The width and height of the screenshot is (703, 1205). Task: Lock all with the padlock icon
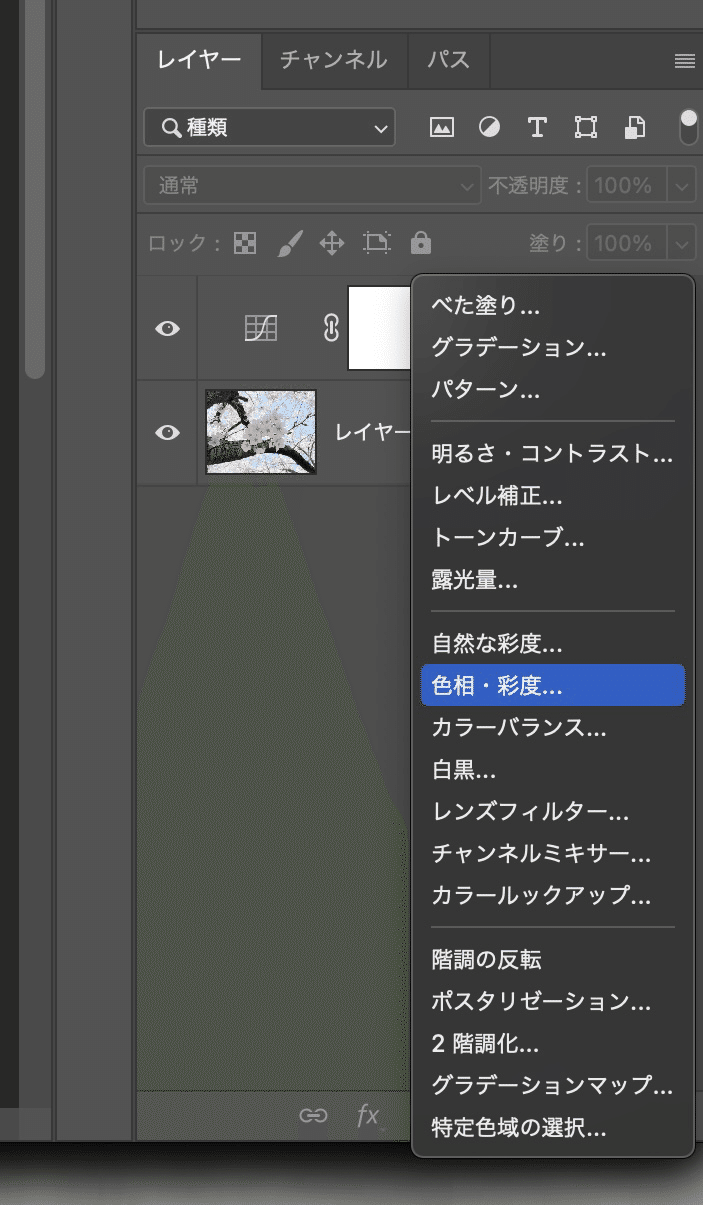tap(421, 243)
